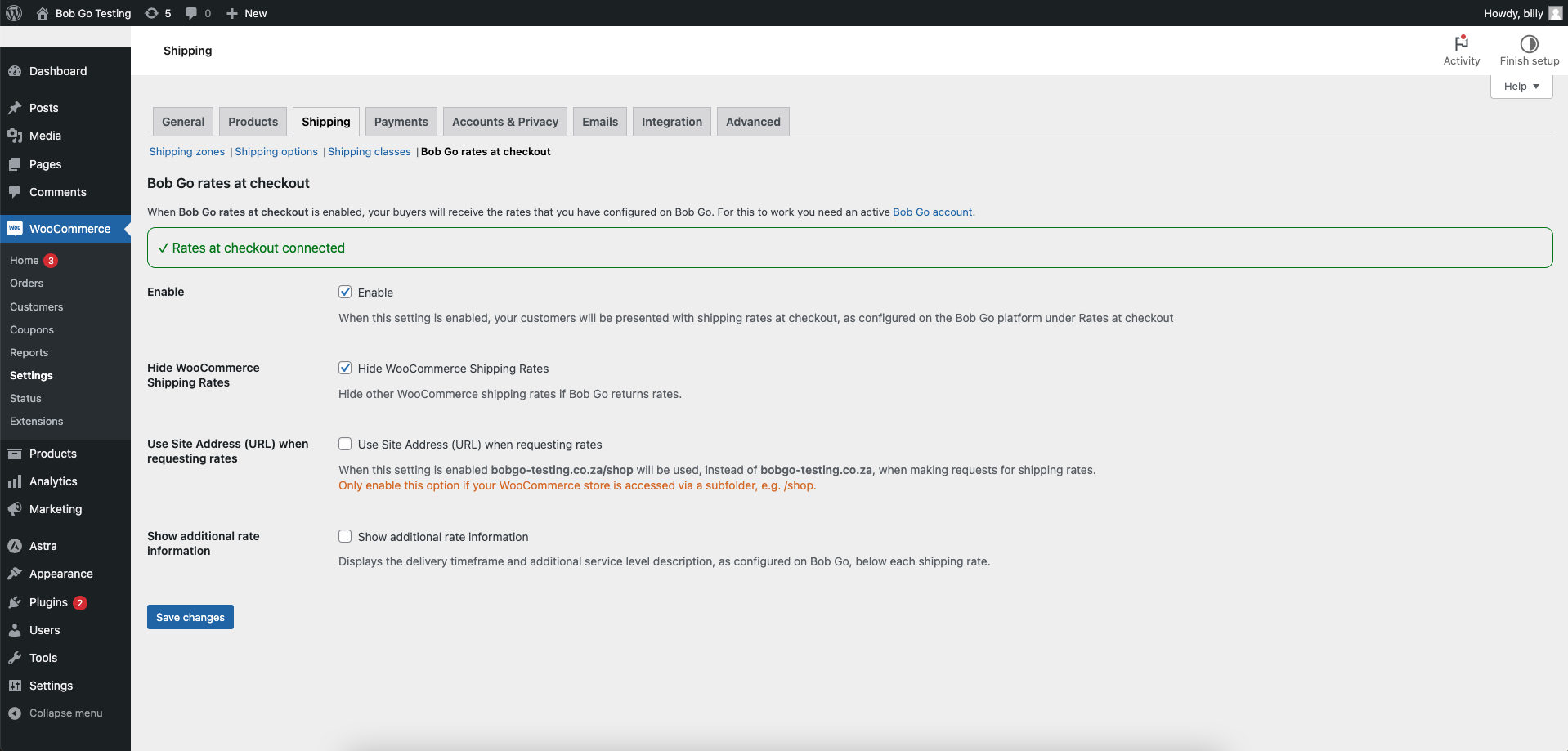Click the Plugins update count badge
The width and height of the screenshot is (1568, 751).
[80, 603]
